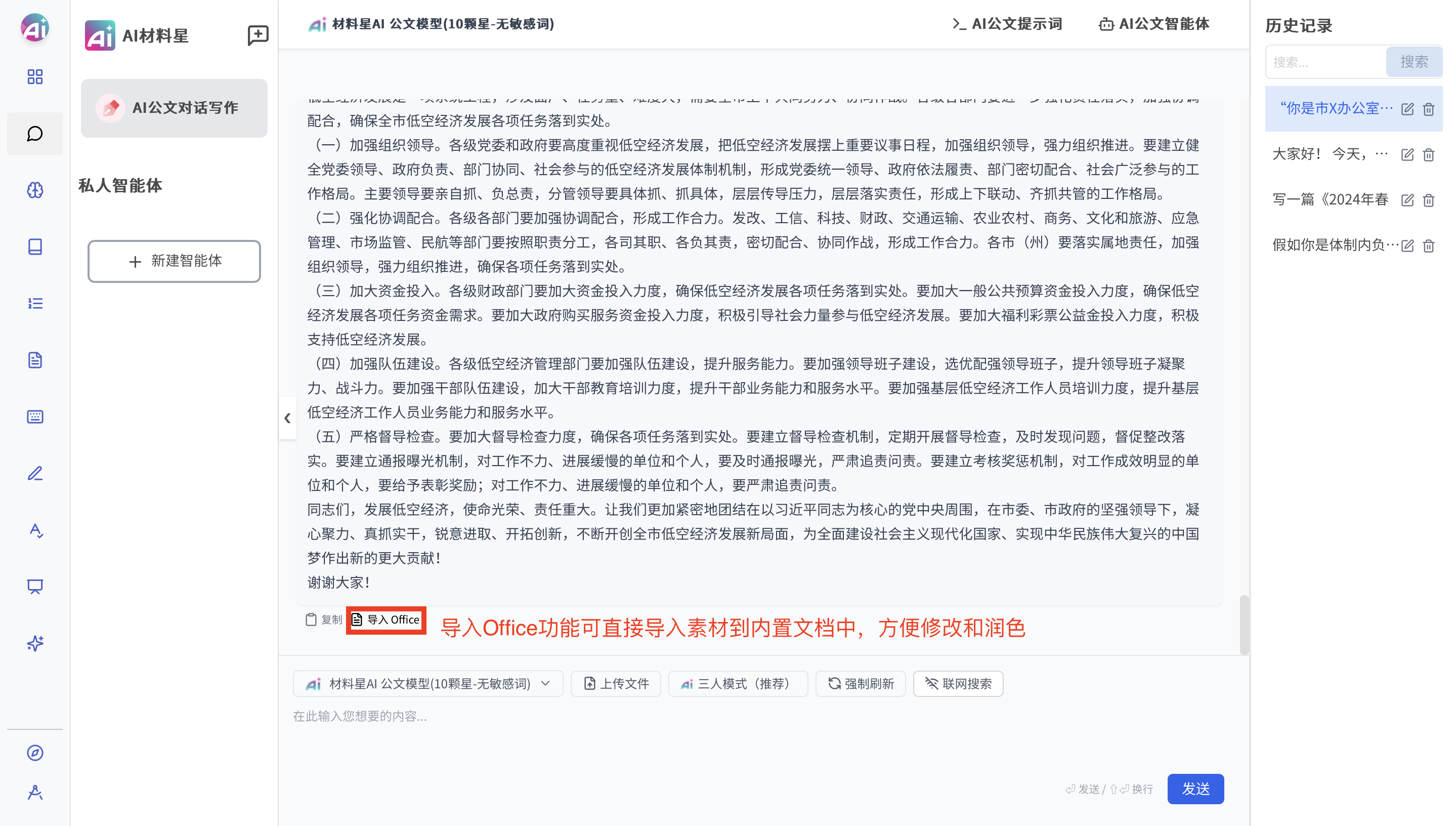Delete the 大家好 history entry
This screenshot has width=1456, height=826.
(x=1428, y=154)
